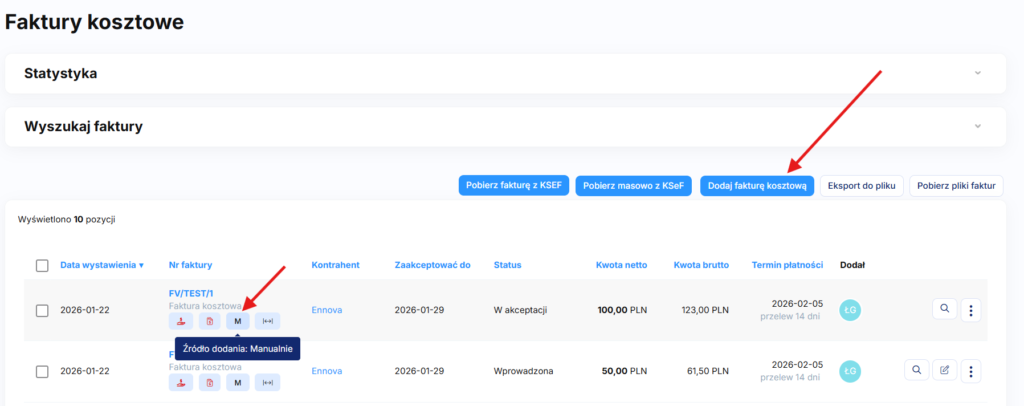This screenshot has width=1024, height=406.
Task: Check the first invoice row checkbox
Action: [x=42, y=310]
